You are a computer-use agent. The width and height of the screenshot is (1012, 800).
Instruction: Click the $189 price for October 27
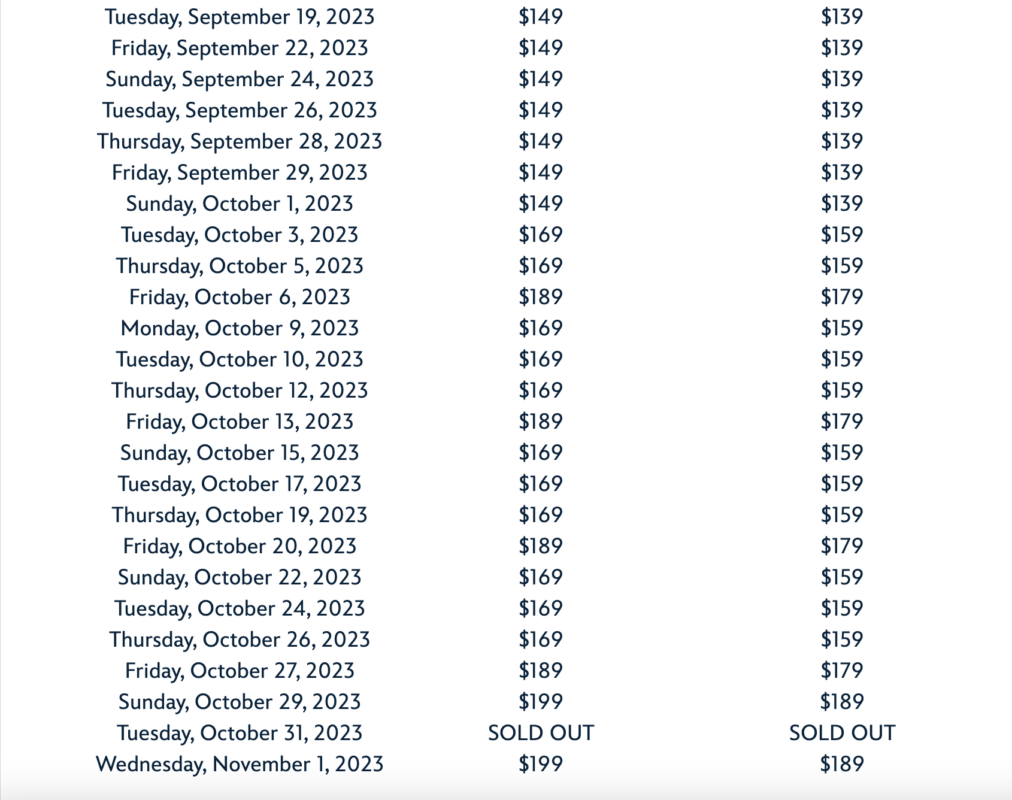[540, 670]
